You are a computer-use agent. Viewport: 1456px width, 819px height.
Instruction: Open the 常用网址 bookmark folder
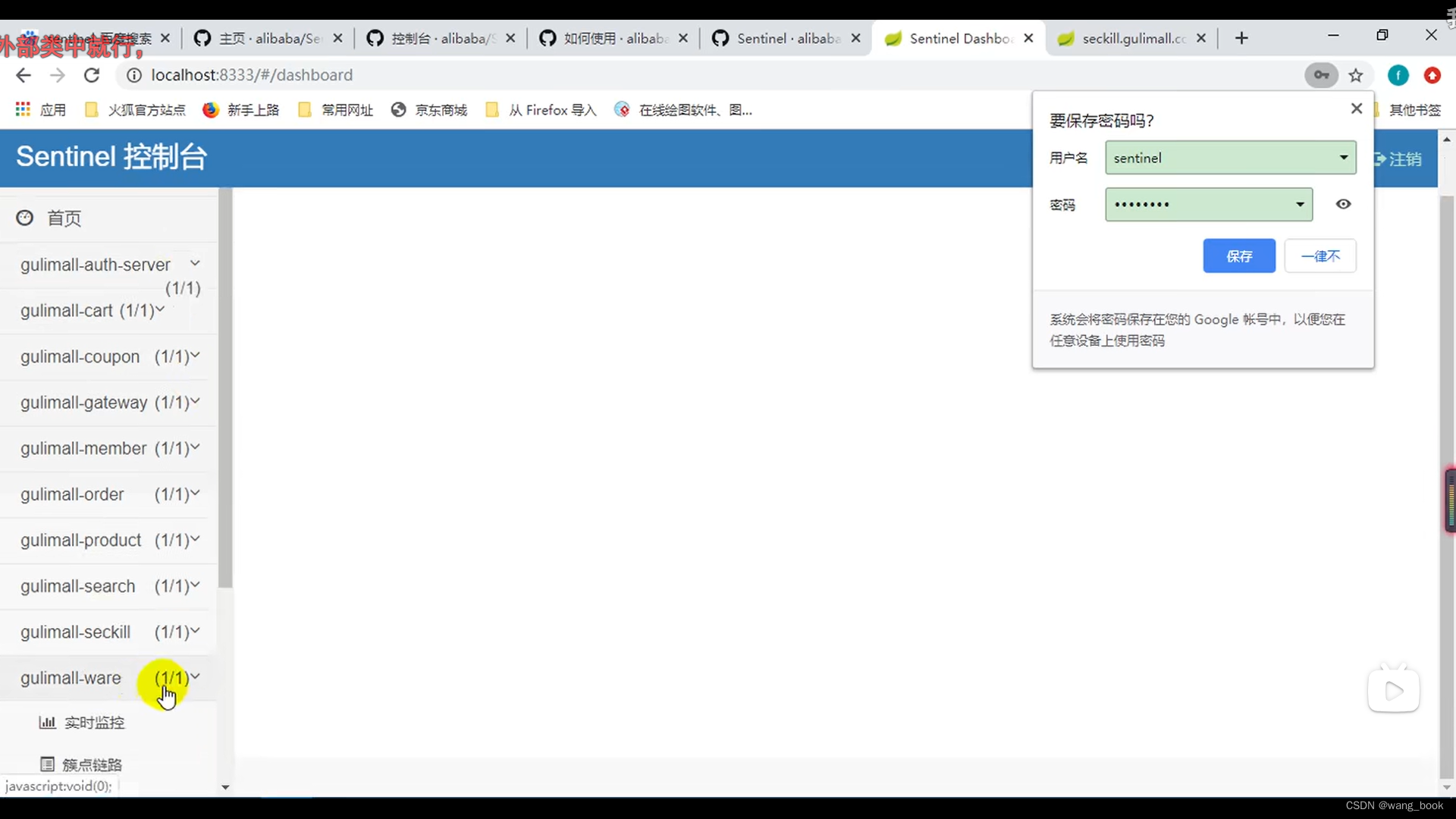336,110
